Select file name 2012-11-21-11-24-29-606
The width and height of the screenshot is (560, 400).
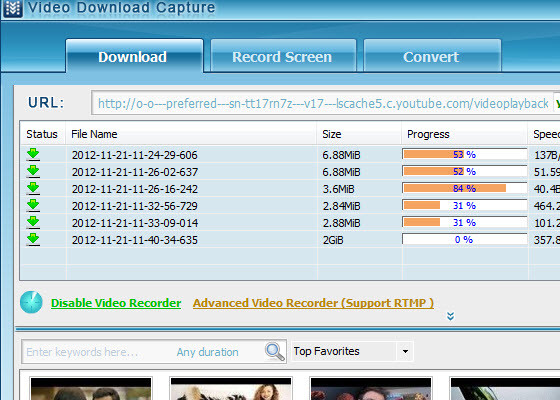click(135, 155)
